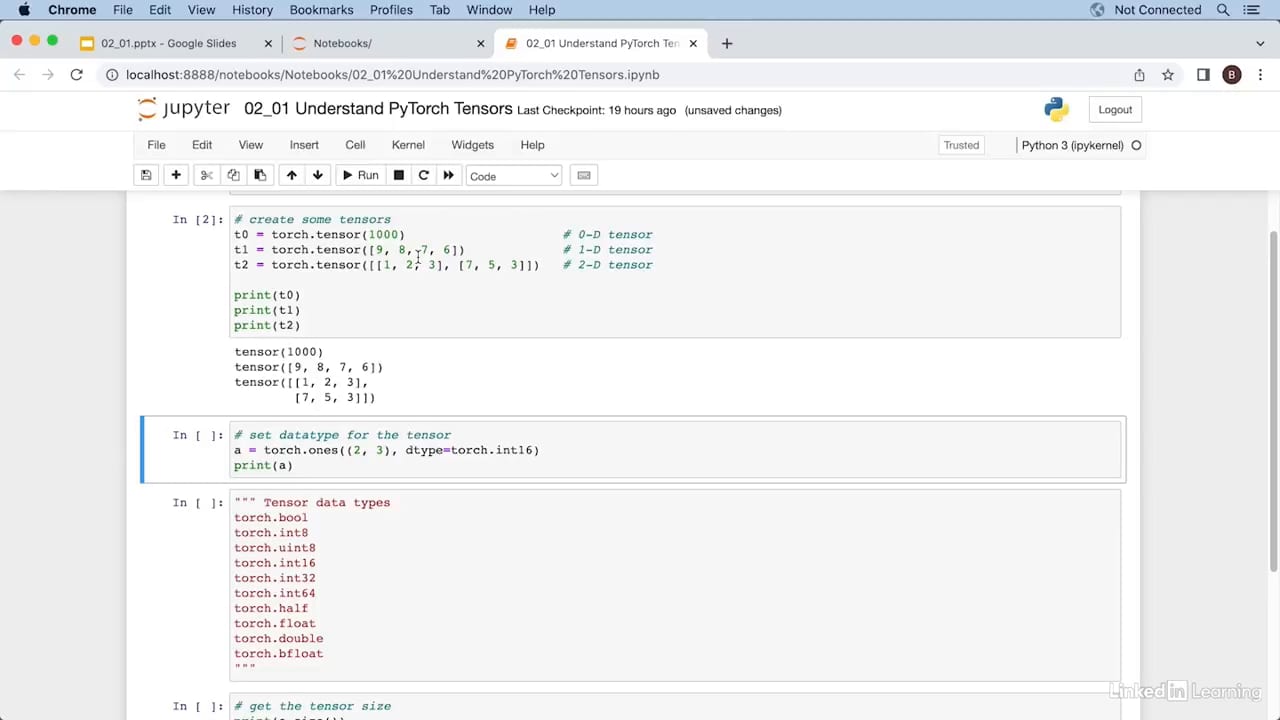Open the Jupyter Insert menu
This screenshot has width=1280, height=720.
click(304, 145)
